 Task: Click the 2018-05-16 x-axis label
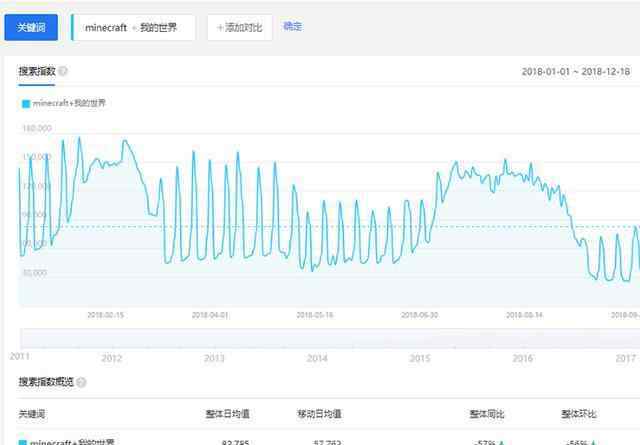[315, 315]
